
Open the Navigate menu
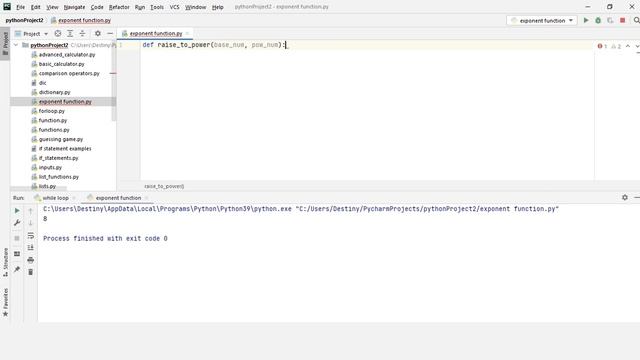pyautogui.click(x=74, y=7)
